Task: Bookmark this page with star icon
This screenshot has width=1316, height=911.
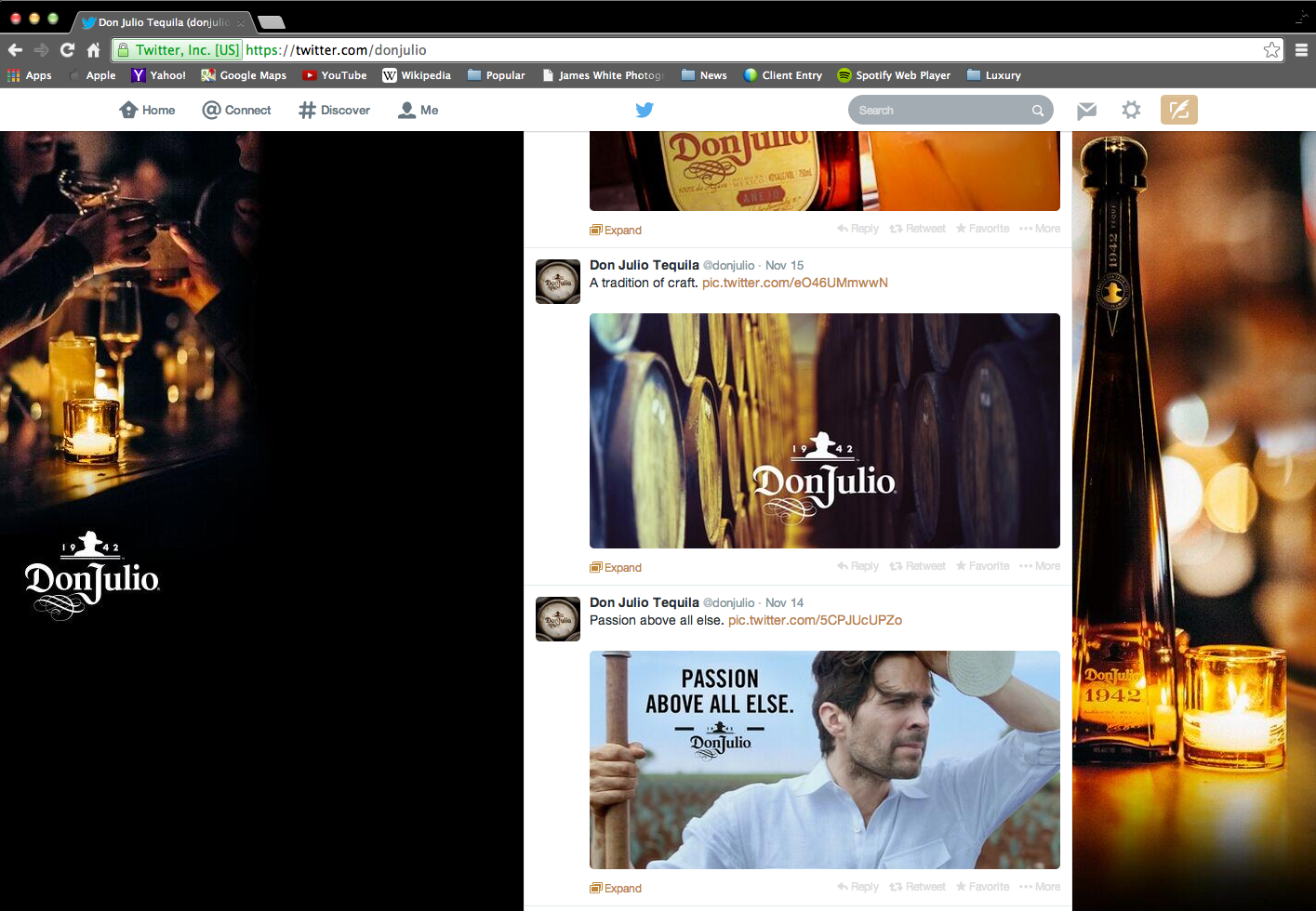Action: click(x=1271, y=50)
